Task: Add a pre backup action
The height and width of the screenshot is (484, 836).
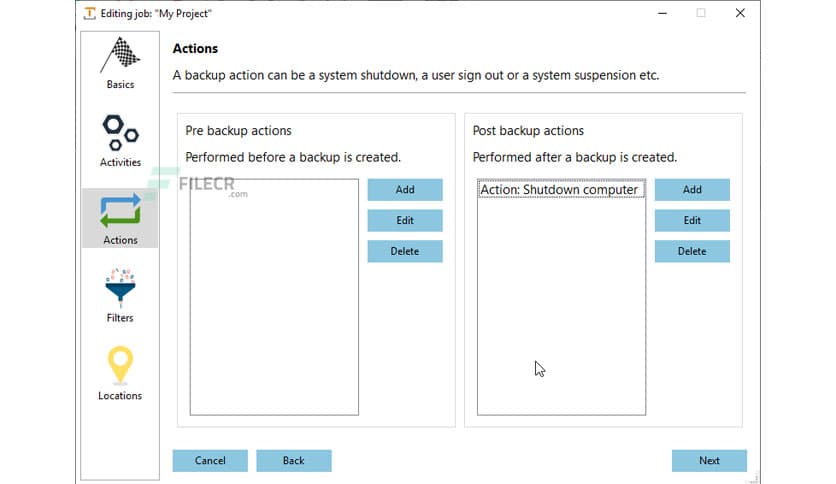Action: (x=404, y=190)
